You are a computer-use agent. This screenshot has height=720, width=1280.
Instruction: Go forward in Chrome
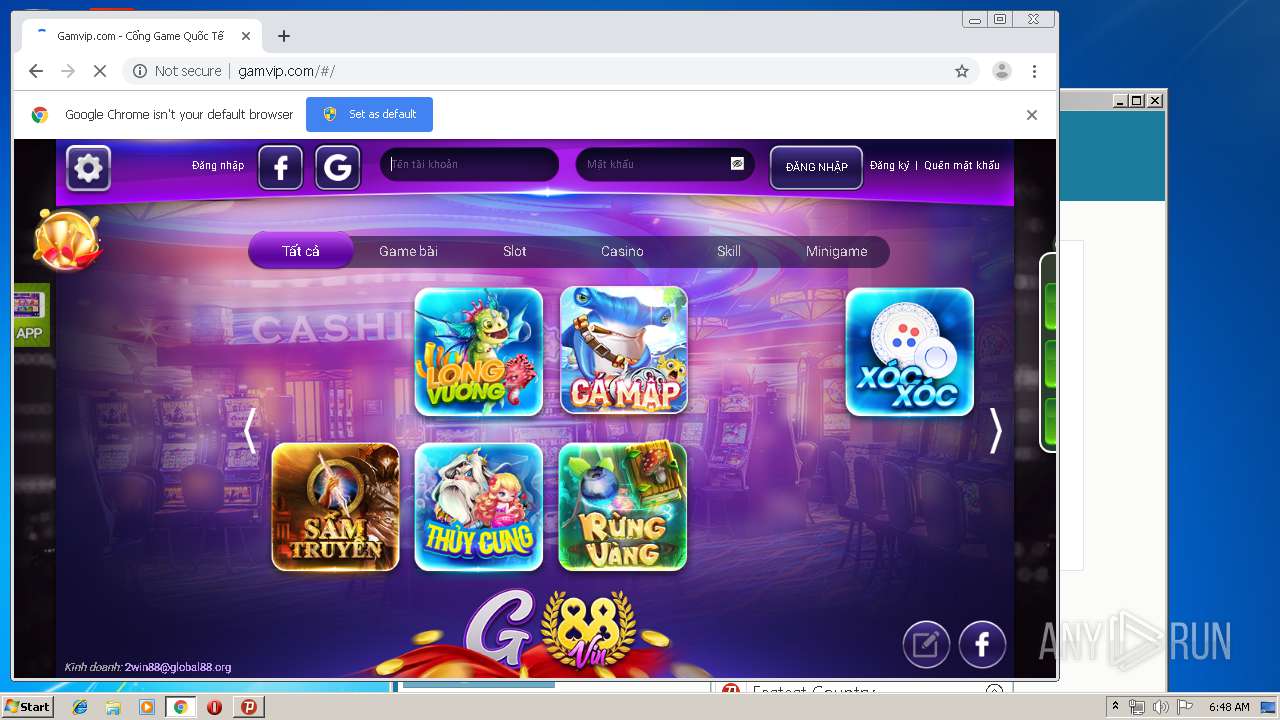pos(68,71)
